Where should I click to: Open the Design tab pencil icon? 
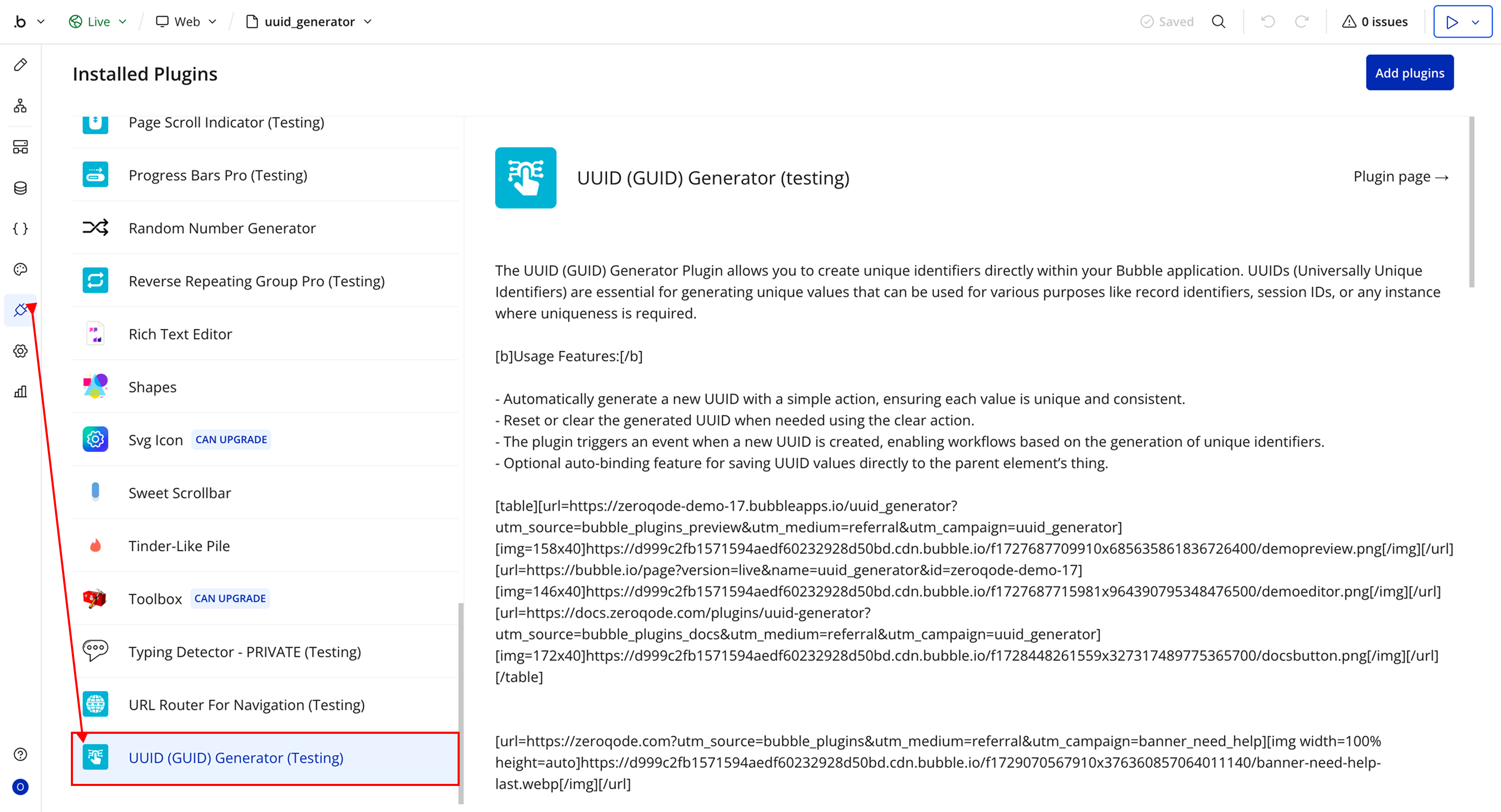20,65
